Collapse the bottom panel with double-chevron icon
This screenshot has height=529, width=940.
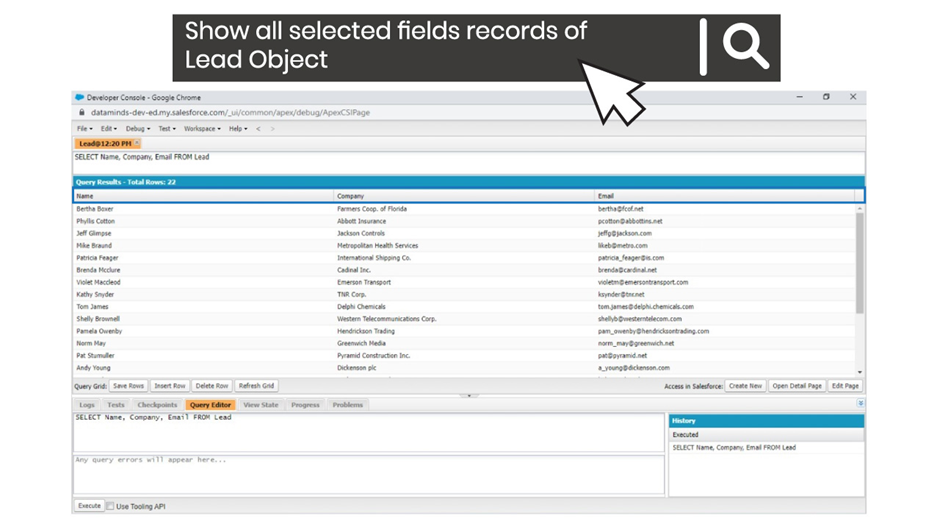click(x=860, y=403)
